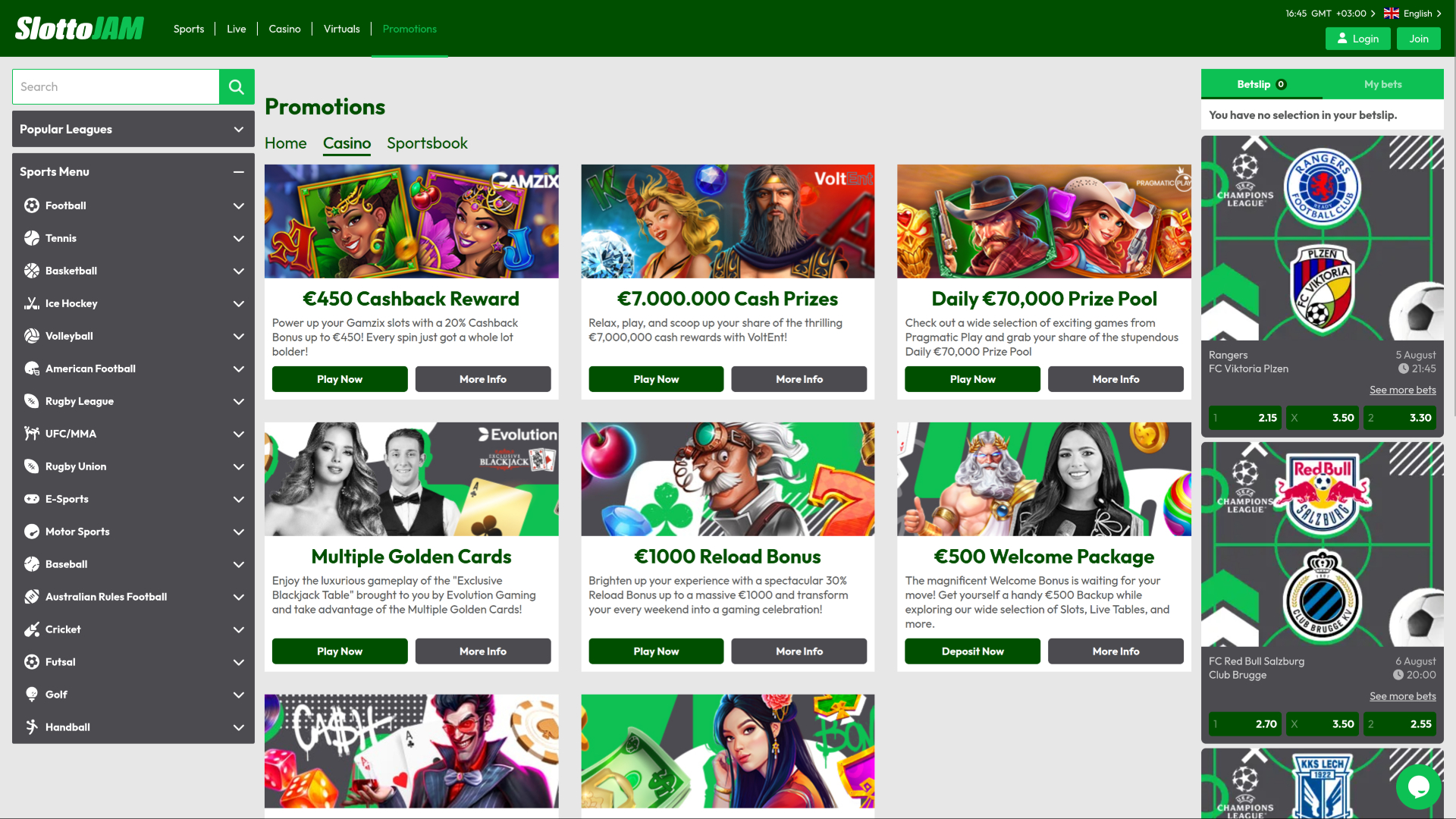This screenshot has height=819, width=1456.
Task: Switch to the Sportsbook promotions tab
Action: [x=427, y=143]
